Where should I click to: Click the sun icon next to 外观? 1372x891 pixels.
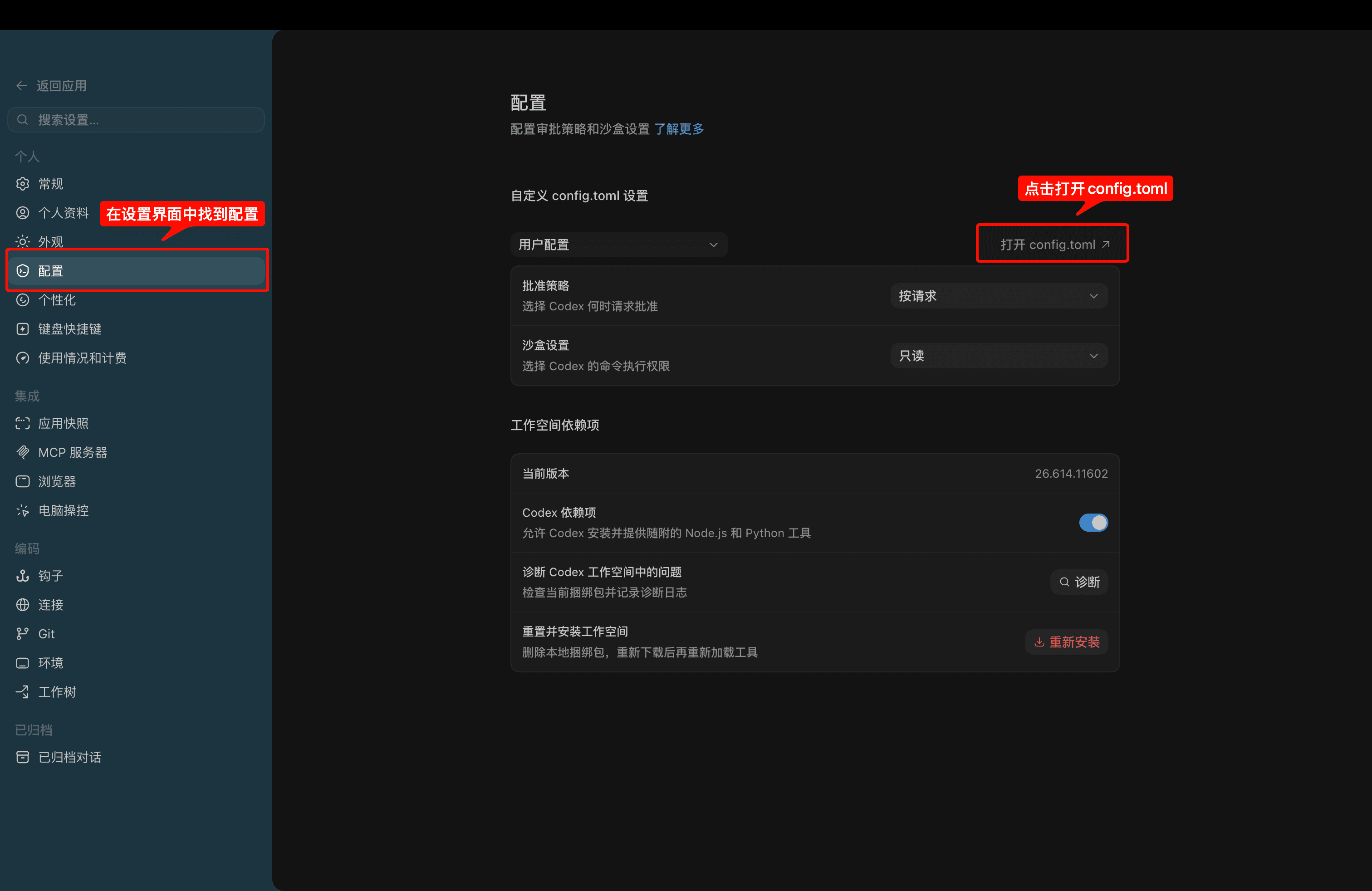23,241
